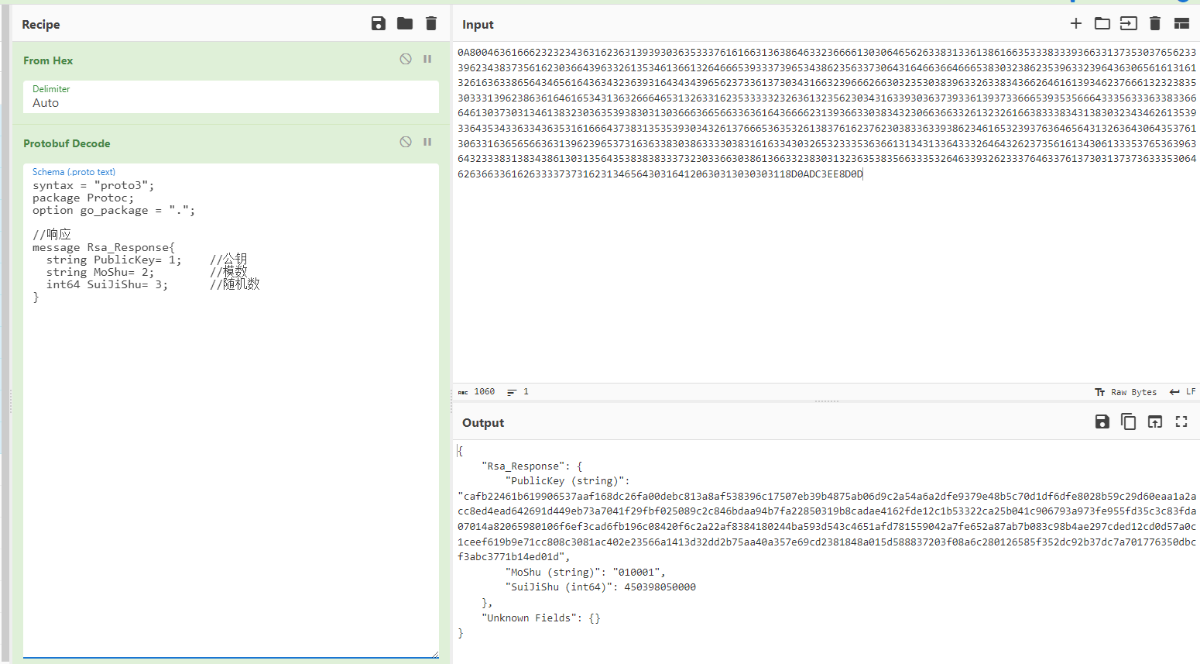This screenshot has width=1200, height=664.
Task: Set breakpoint on Protobuf Decode
Action: click(x=427, y=143)
